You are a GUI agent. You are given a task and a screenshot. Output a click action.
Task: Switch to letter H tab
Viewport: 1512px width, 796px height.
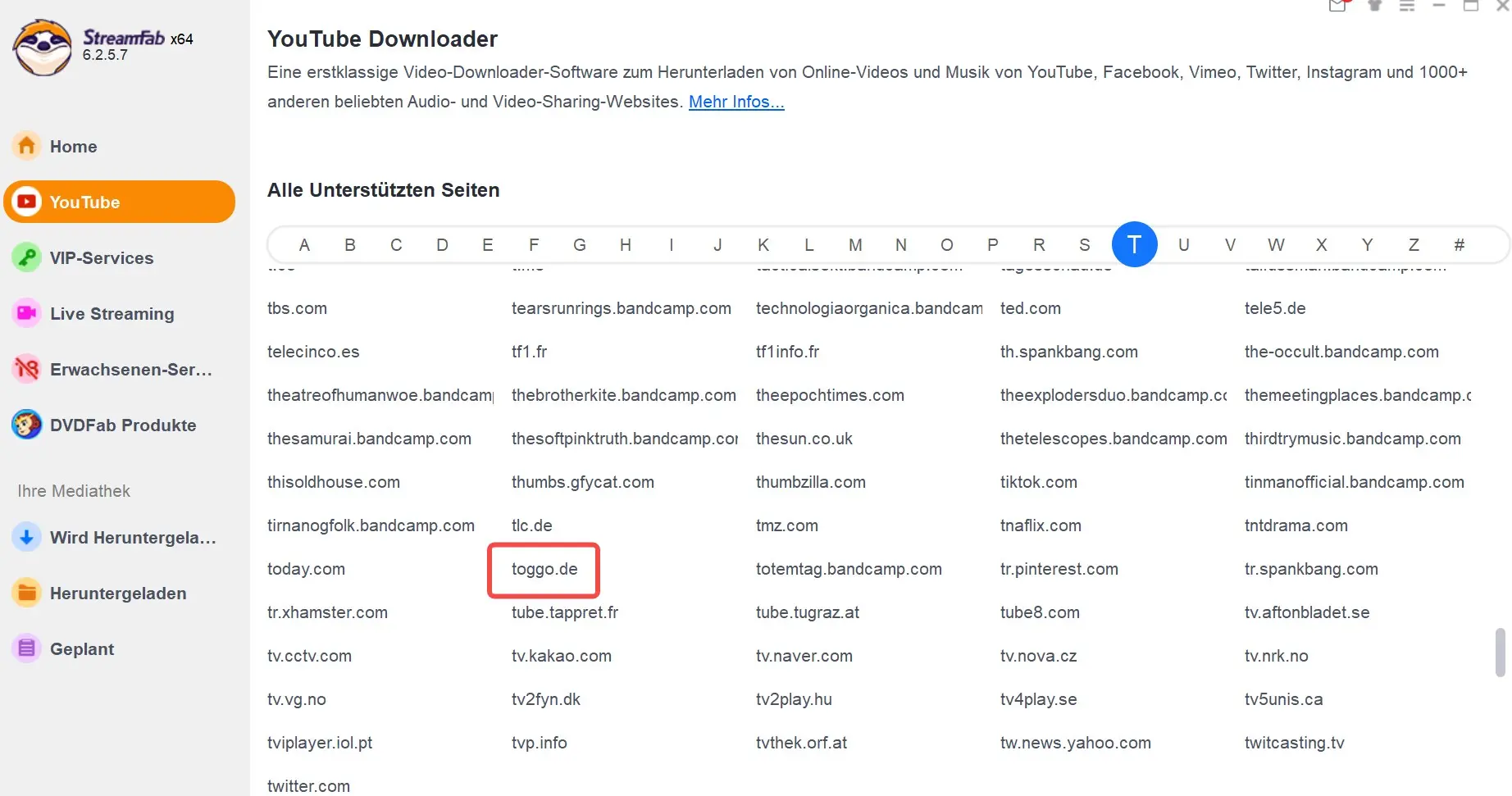point(626,244)
